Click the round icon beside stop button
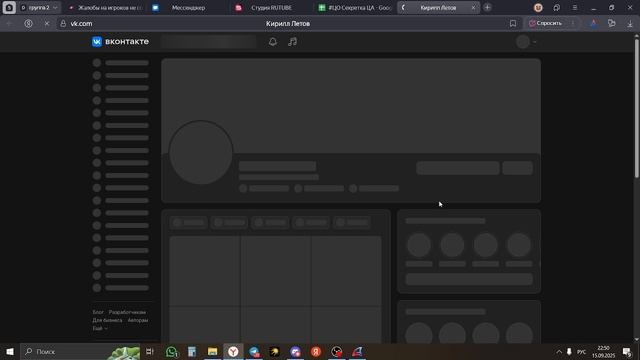The width and height of the screenshot is (640, 360). [x=29, y=24]
